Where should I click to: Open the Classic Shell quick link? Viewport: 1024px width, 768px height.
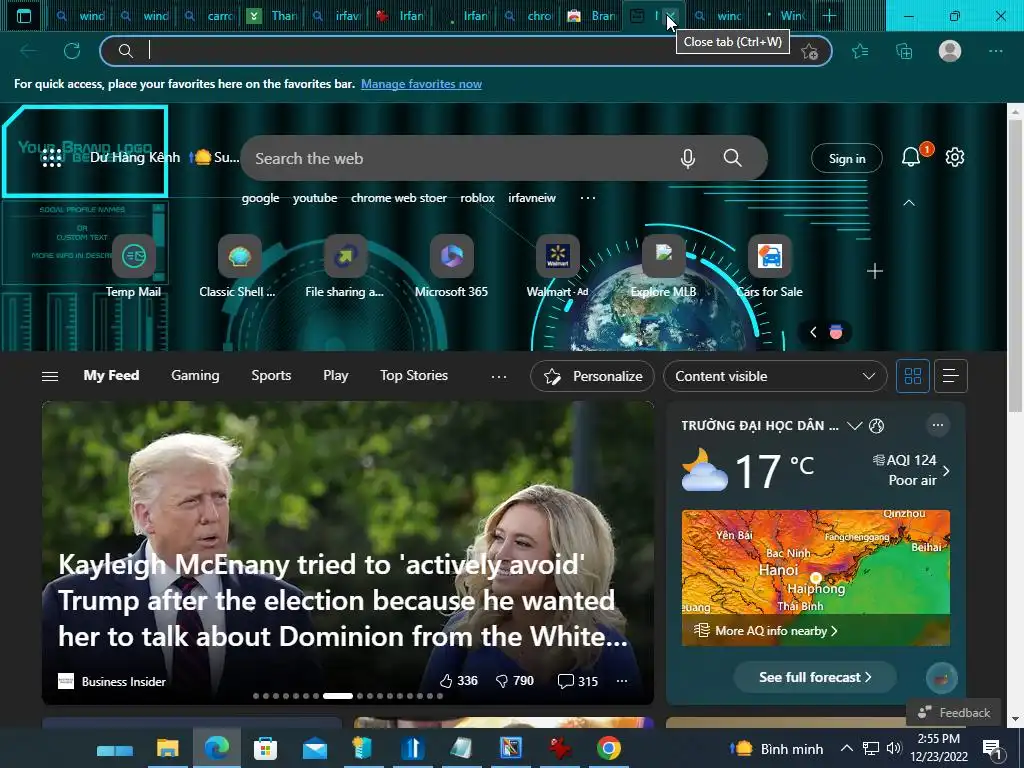pos(238,267)
